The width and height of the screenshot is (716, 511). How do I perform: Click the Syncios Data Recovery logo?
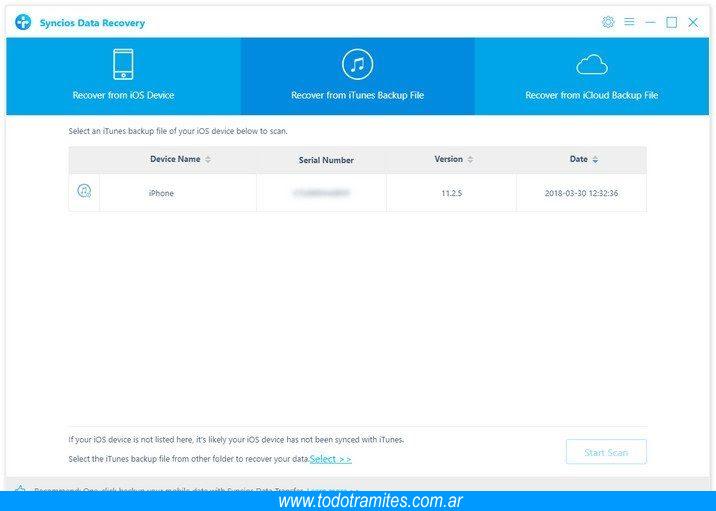tap(23, 22)
